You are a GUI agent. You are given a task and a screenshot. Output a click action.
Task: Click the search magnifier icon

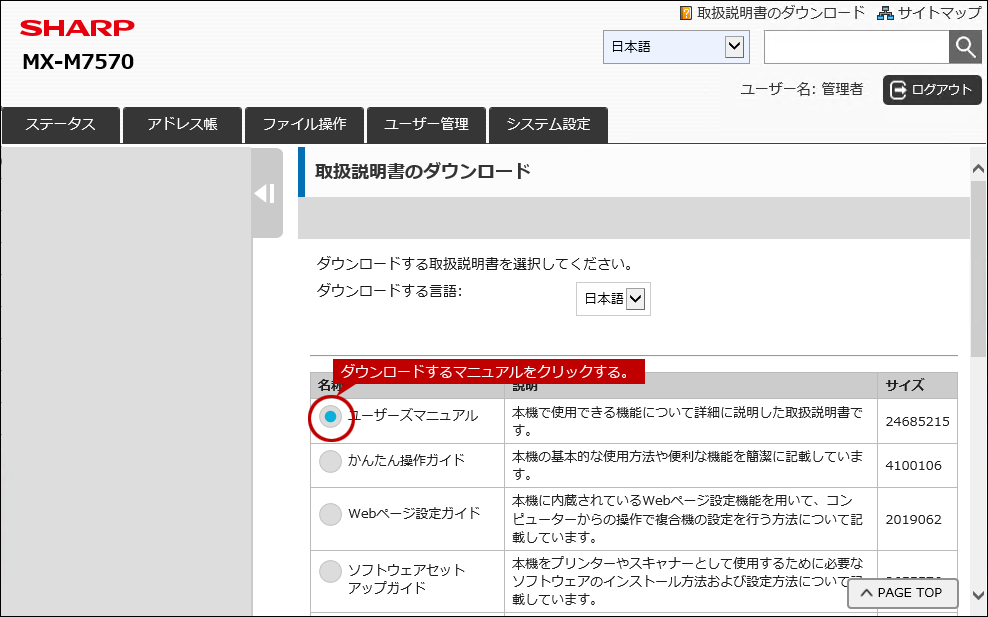pos(965,47)
